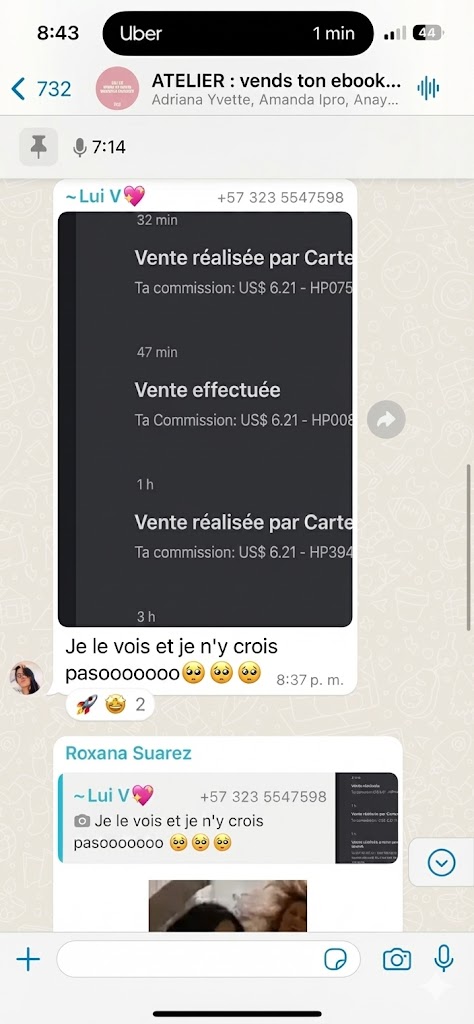The height and width of the screenshot is (1024, 474).
Task: Tap the microphone to record a voice message
Action: (444, 959)
